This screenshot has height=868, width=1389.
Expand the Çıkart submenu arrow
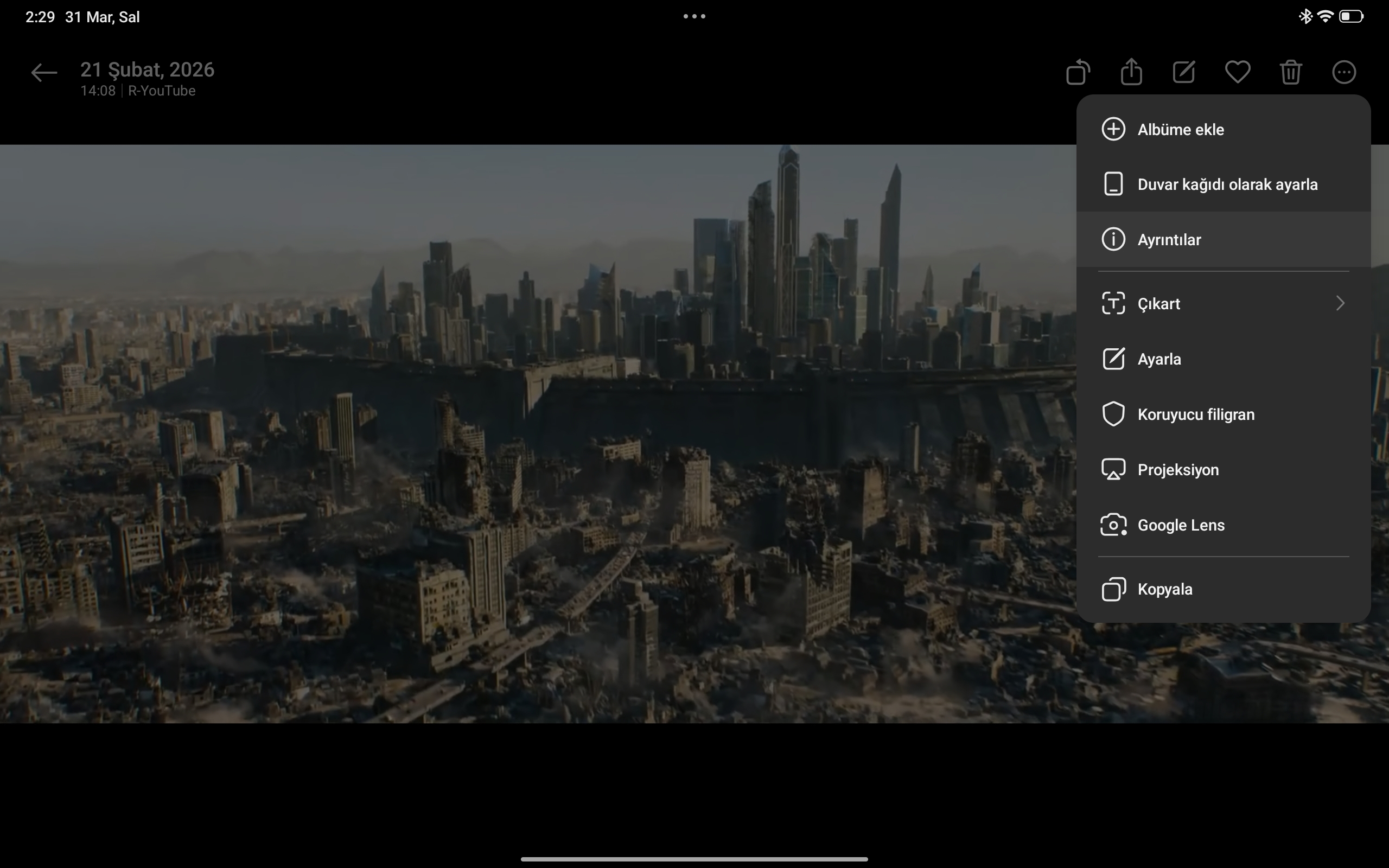pyautogui.click(x=1340, y=304)
